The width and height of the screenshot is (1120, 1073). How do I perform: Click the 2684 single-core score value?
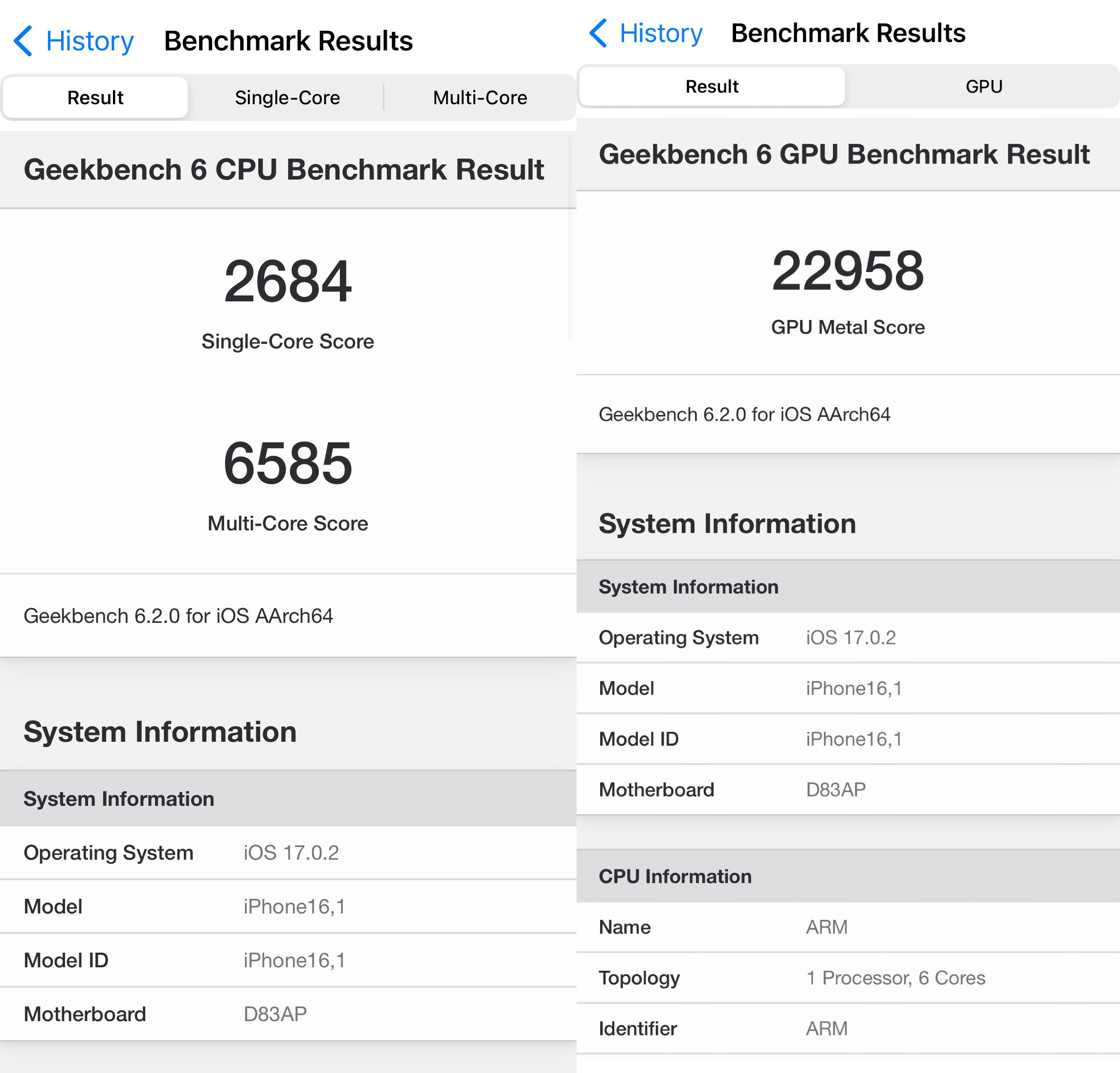click(288, 281)
